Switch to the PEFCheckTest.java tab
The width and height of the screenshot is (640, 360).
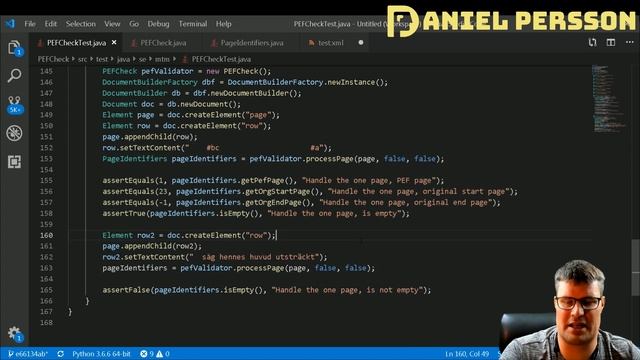76,42
